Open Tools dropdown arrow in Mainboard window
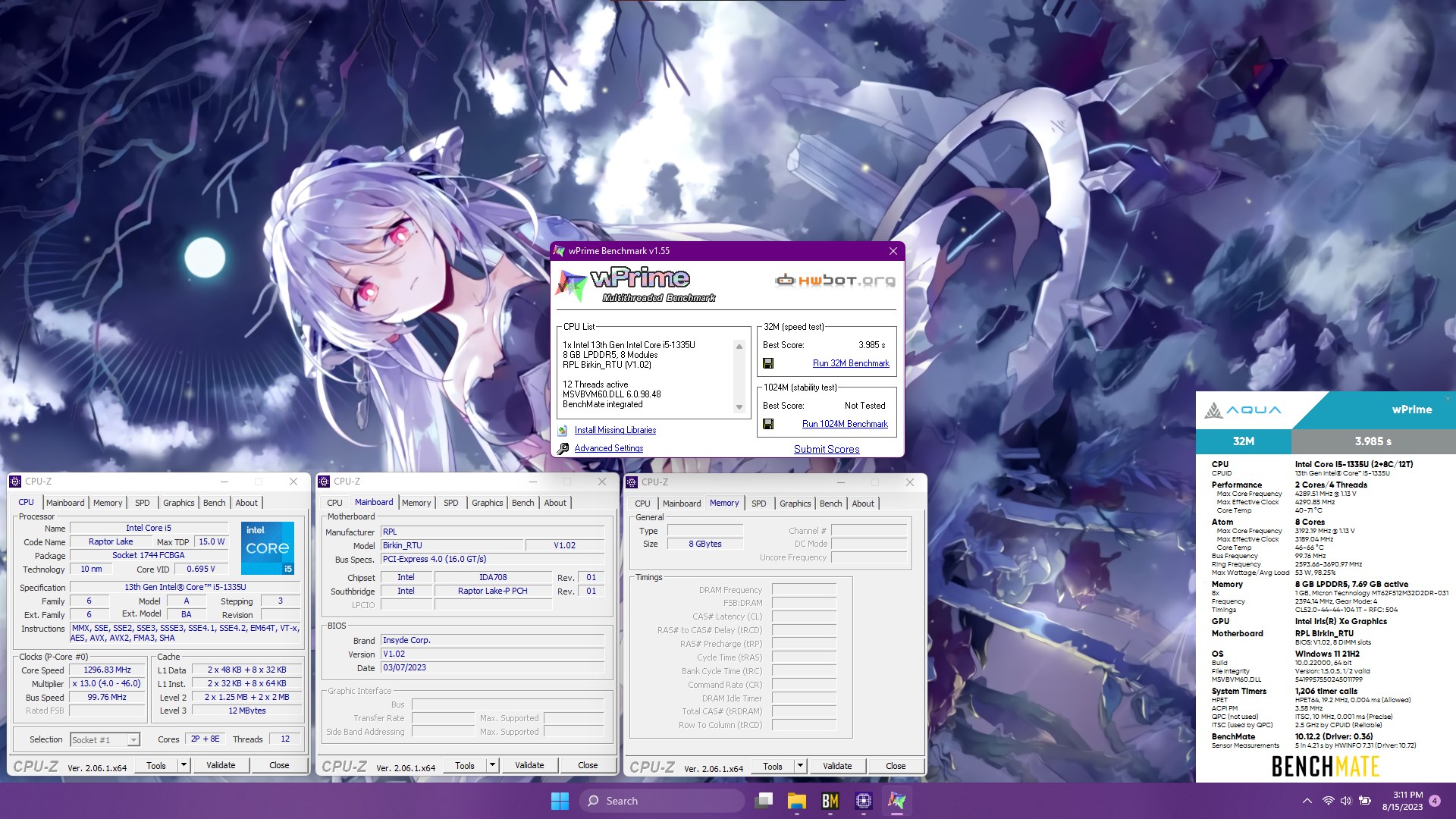This screenshot has width=1456, height=819. click(x=492, y=765)
